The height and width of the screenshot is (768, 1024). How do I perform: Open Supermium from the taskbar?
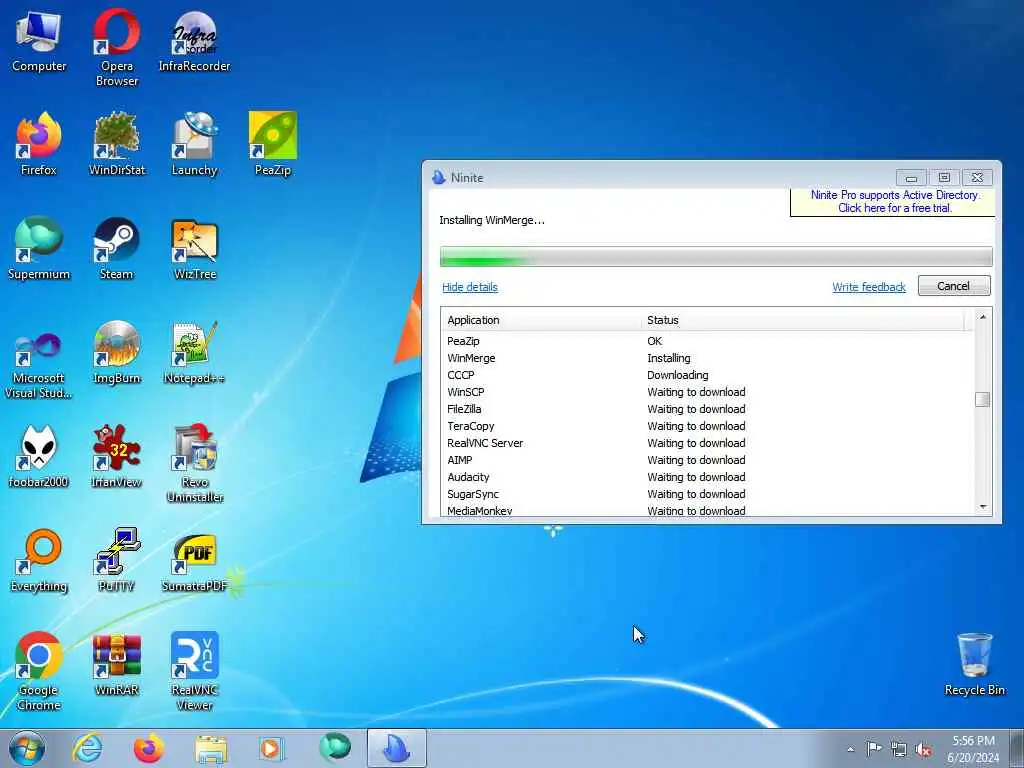click(335, 748)
